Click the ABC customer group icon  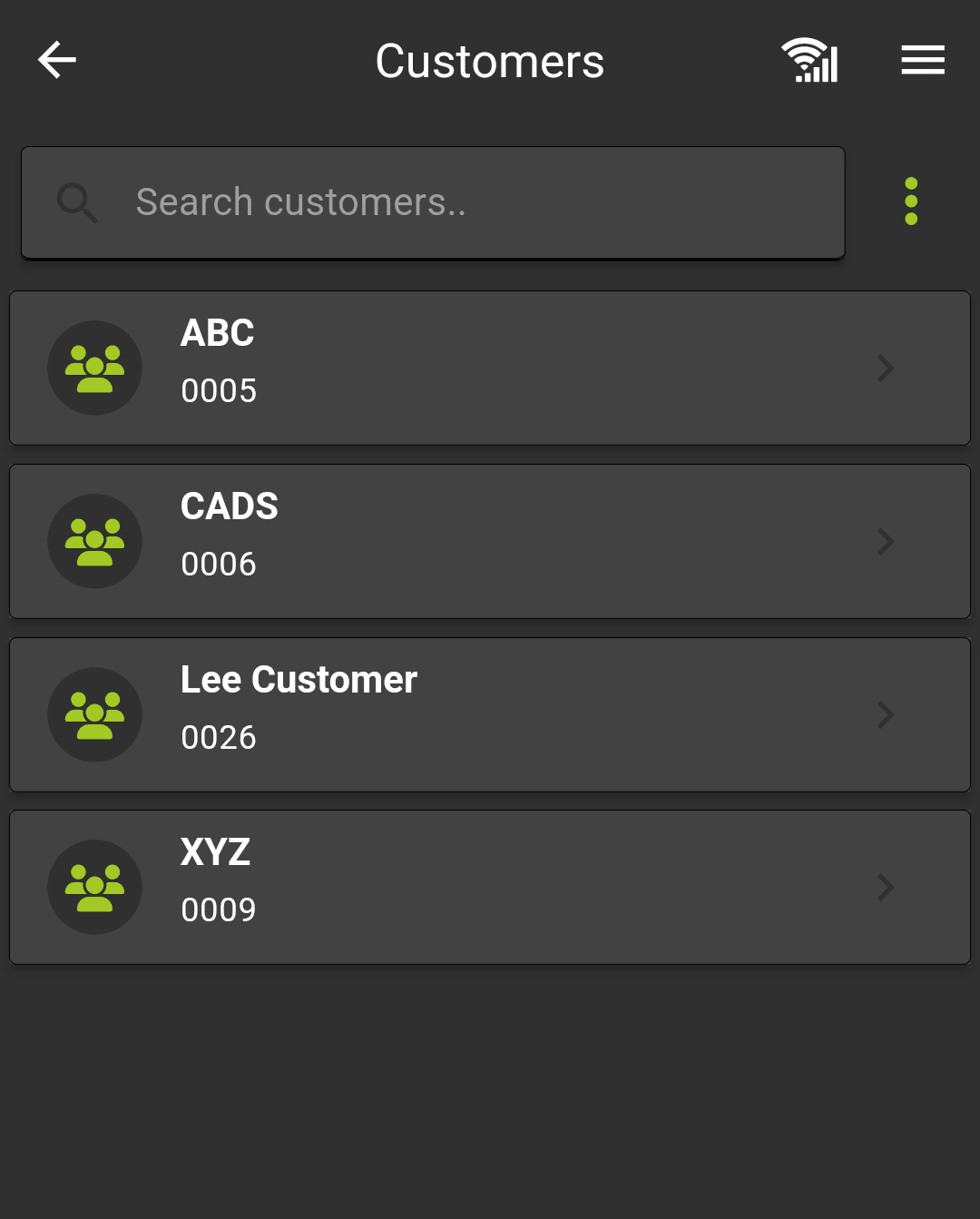[x=95, y=369]
